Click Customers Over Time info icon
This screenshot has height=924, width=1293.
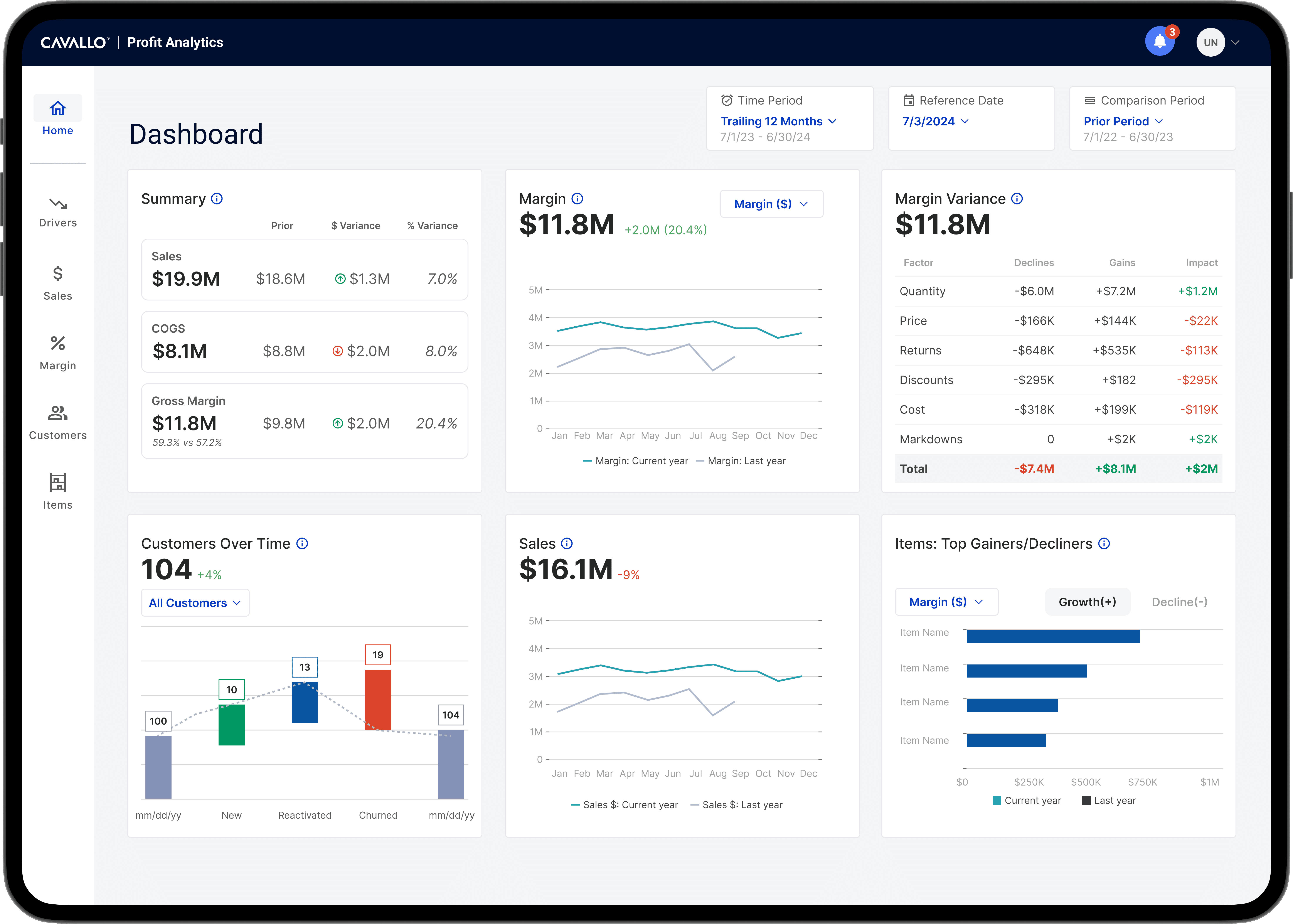(x=303, y=543)
